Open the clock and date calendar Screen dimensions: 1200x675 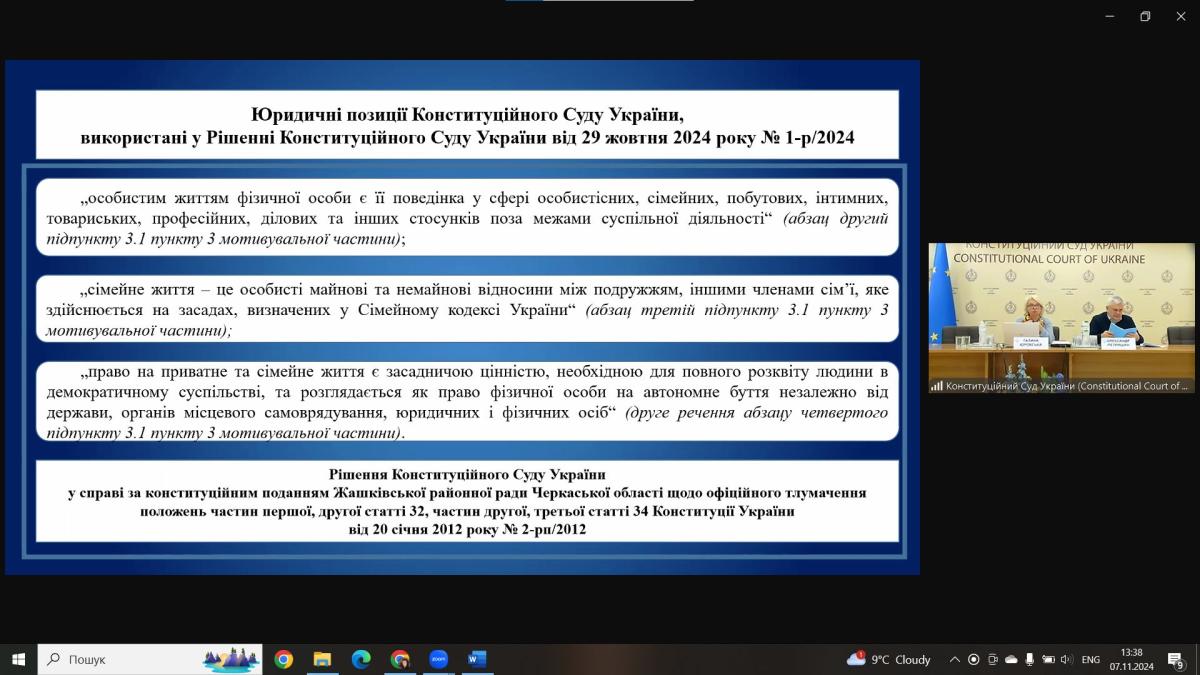1131,659
